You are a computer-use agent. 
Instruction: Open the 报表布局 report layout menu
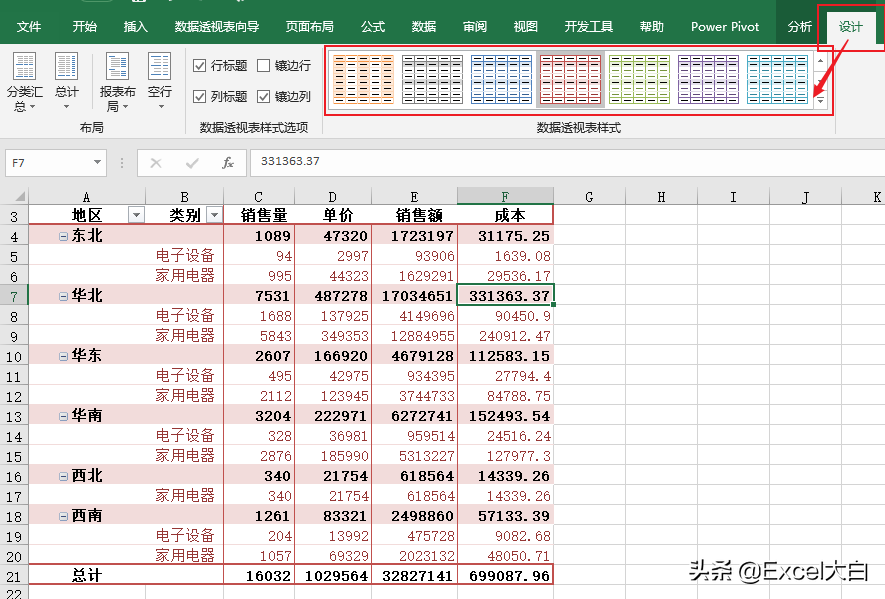(117, 82)
